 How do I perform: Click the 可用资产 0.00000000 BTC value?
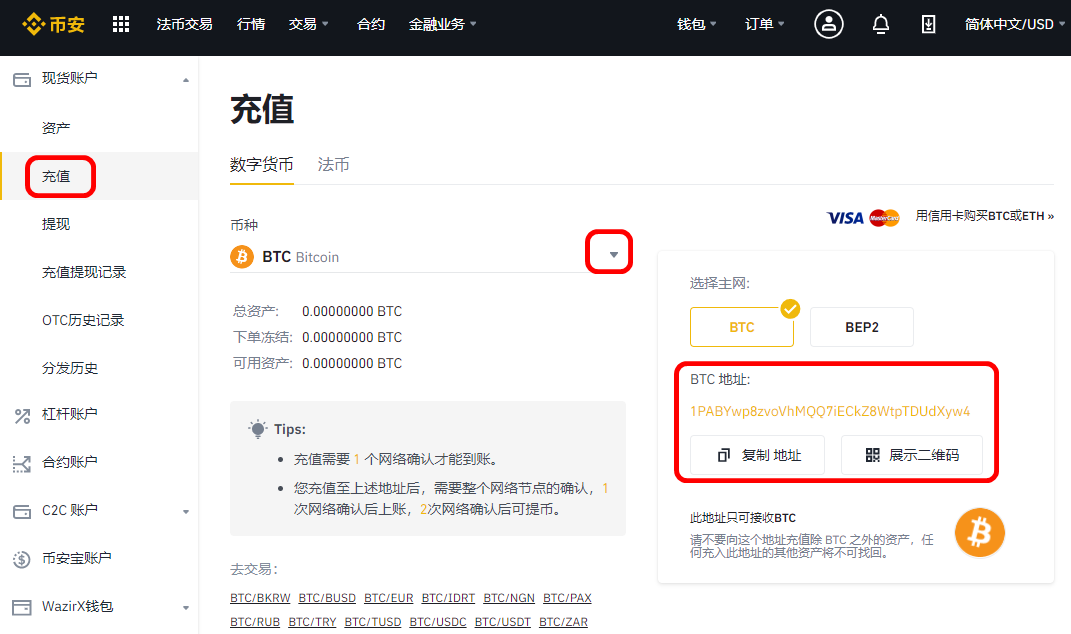[352, 363]
